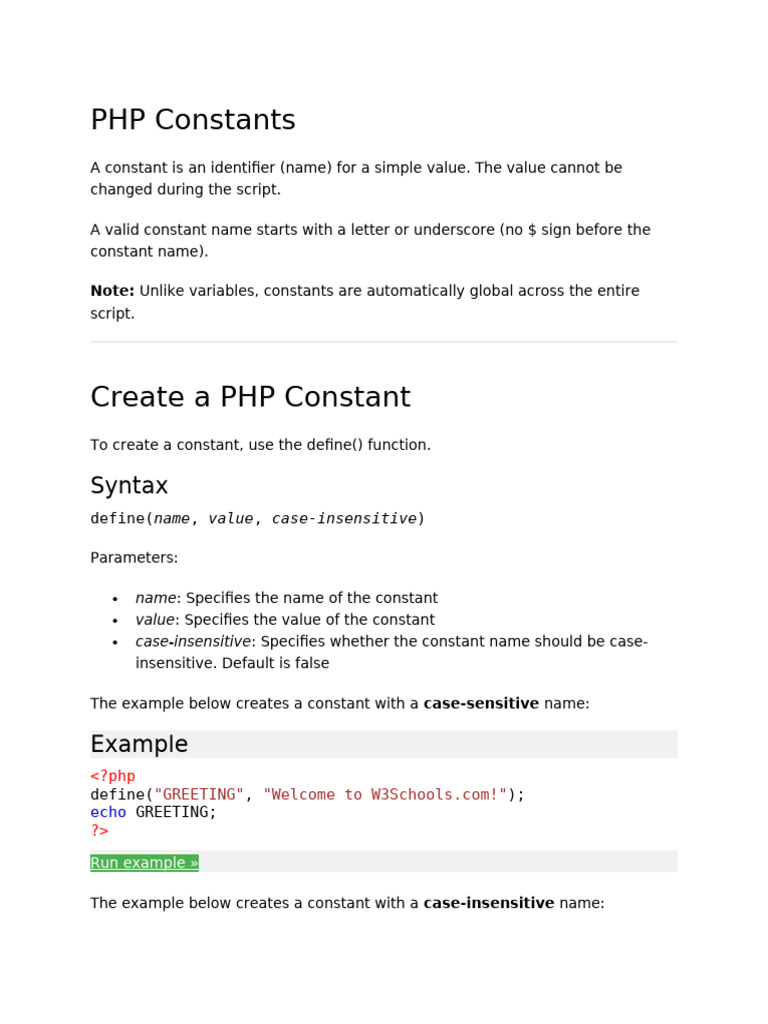The image size is (768, 1024).
Task: Click the closing ?> tag
Action: (x=99, y=830)
